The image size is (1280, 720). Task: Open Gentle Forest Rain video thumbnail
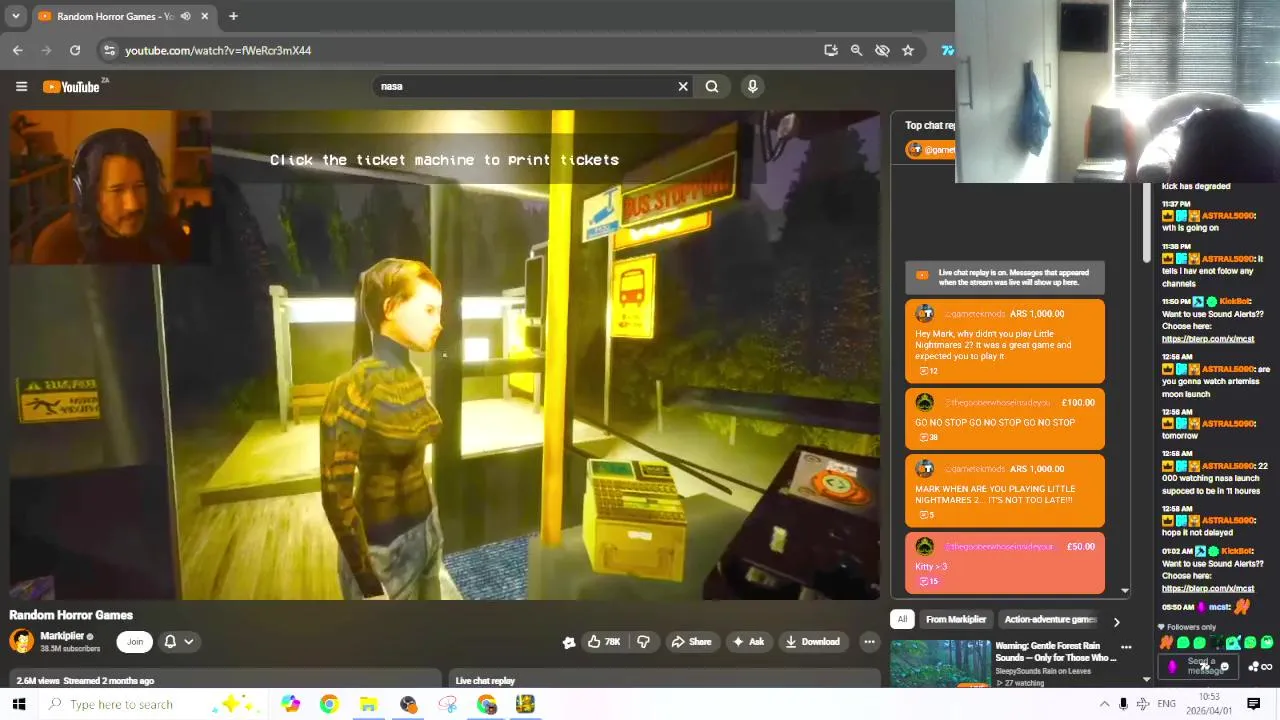(940, 663)
